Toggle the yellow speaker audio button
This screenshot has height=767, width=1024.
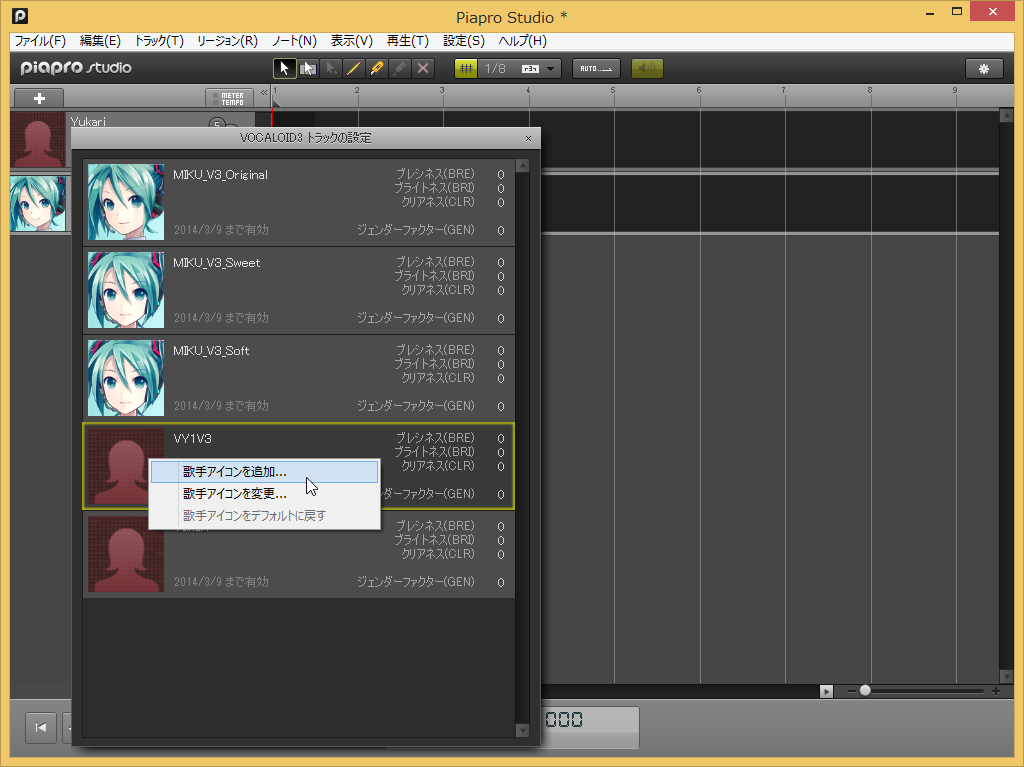tap(647, 69)
